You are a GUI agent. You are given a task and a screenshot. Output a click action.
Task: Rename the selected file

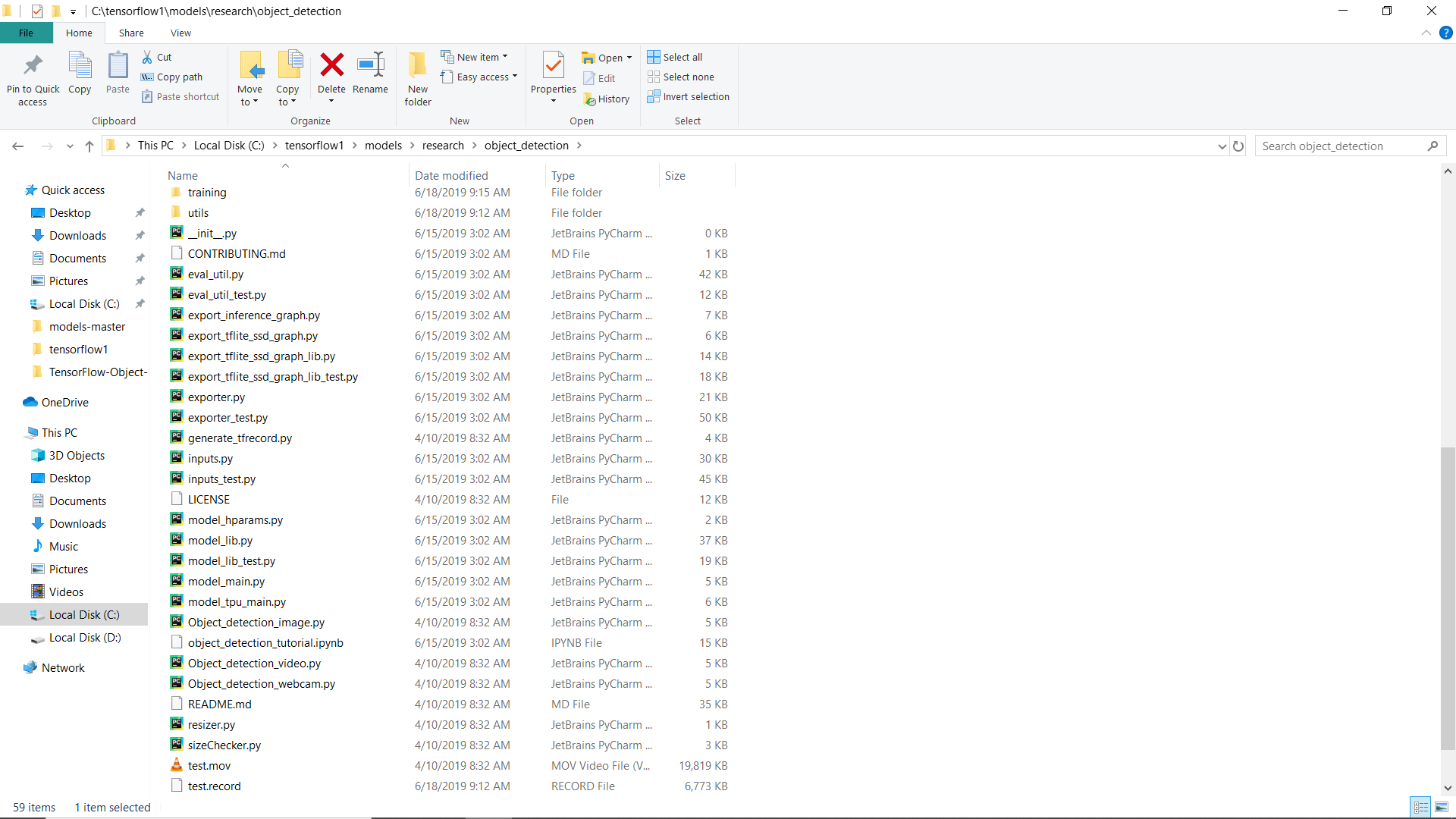(371, 74)
